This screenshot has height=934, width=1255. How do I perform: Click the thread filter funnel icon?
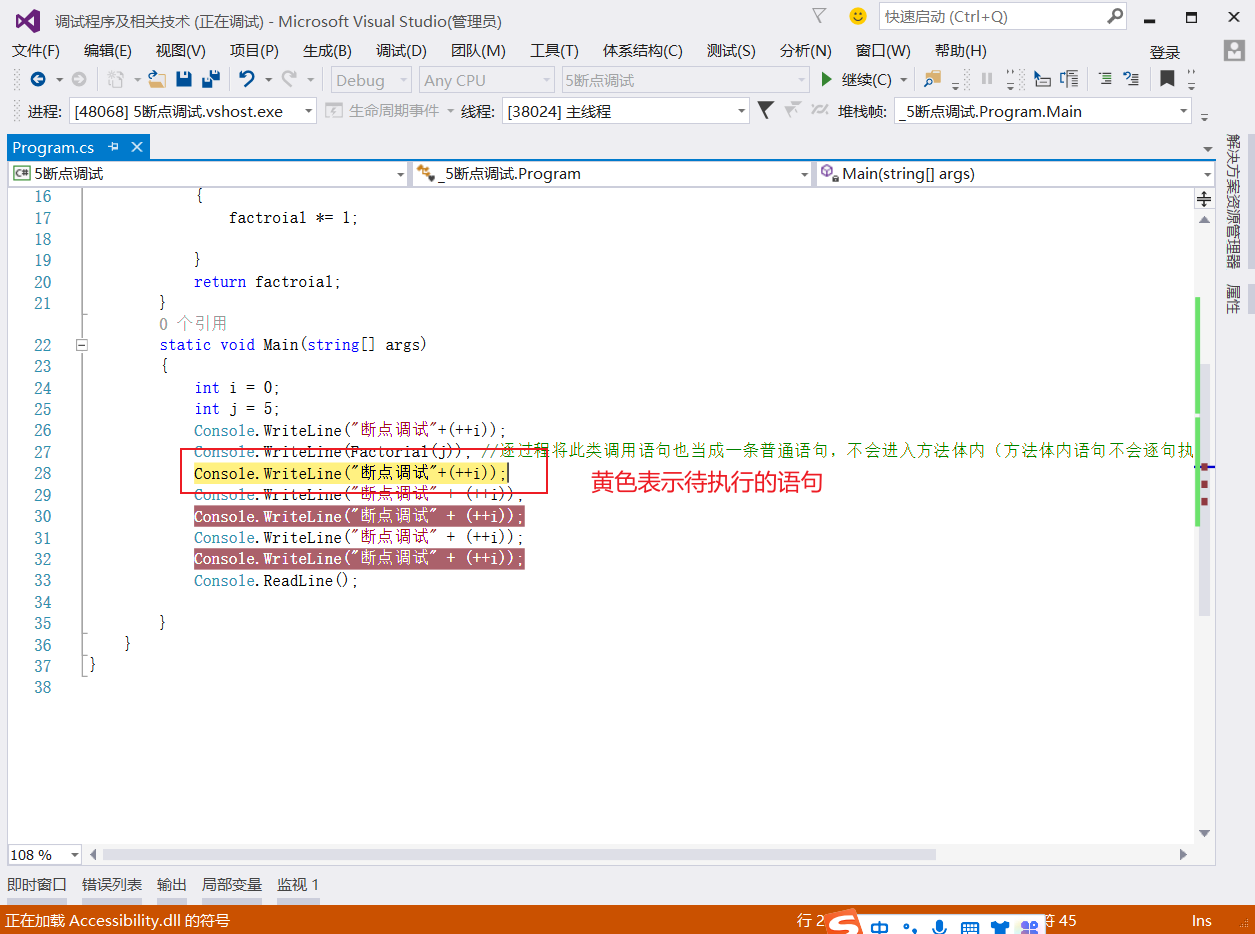tap(765, 110)
